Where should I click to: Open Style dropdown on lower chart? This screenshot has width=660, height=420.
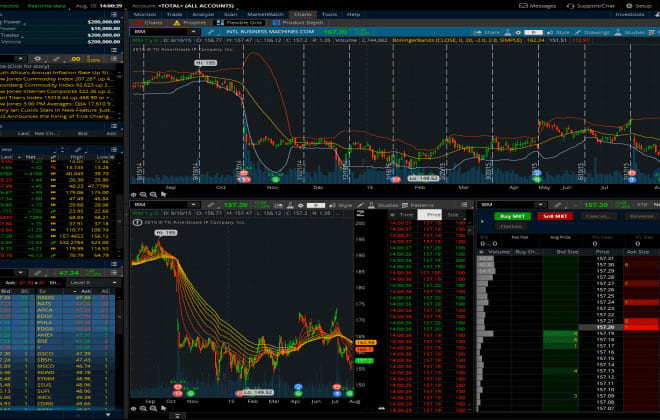click(x=341, y=205)
